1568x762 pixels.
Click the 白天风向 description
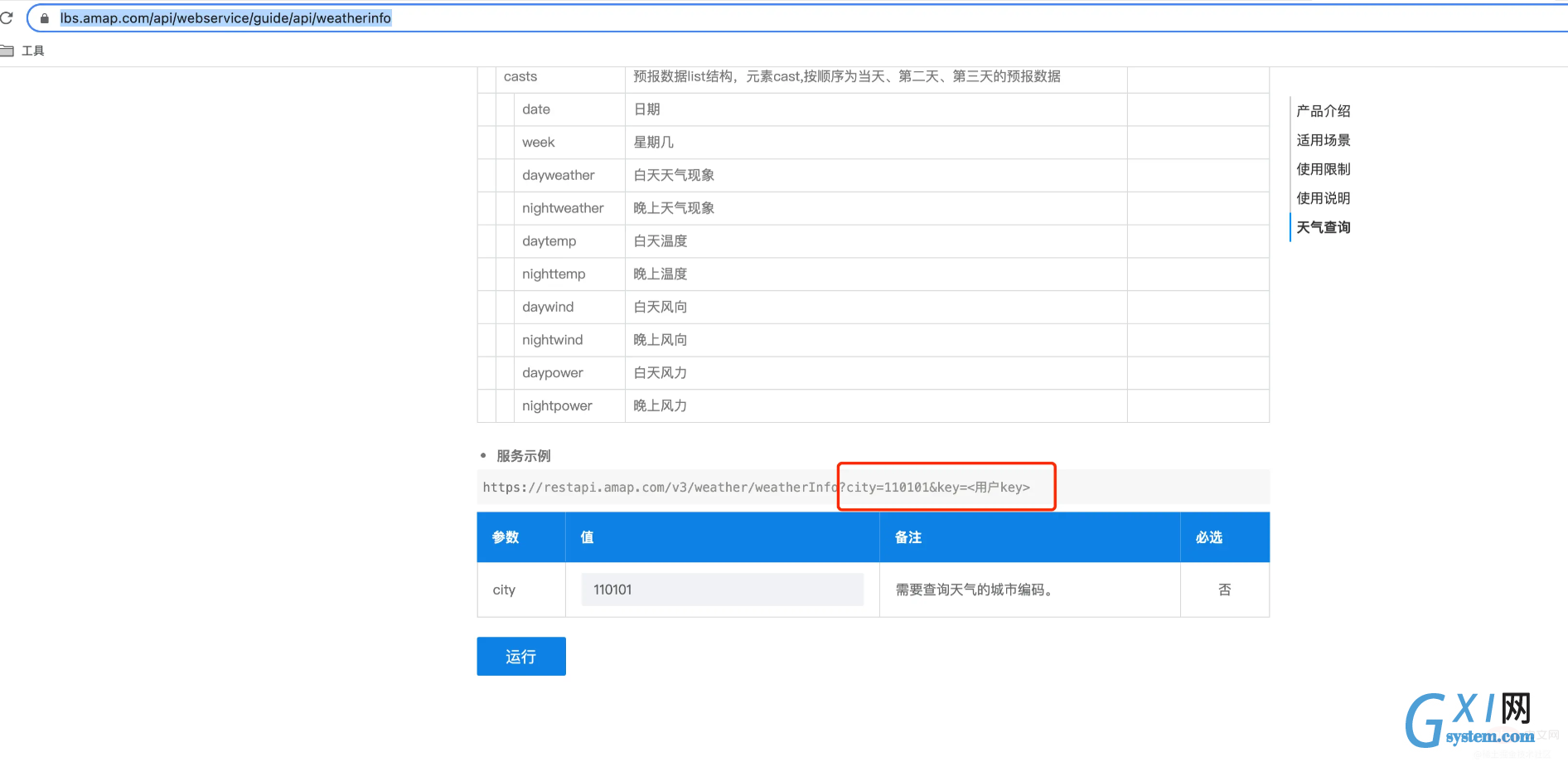pyautogui.click(x=661, y=307)
